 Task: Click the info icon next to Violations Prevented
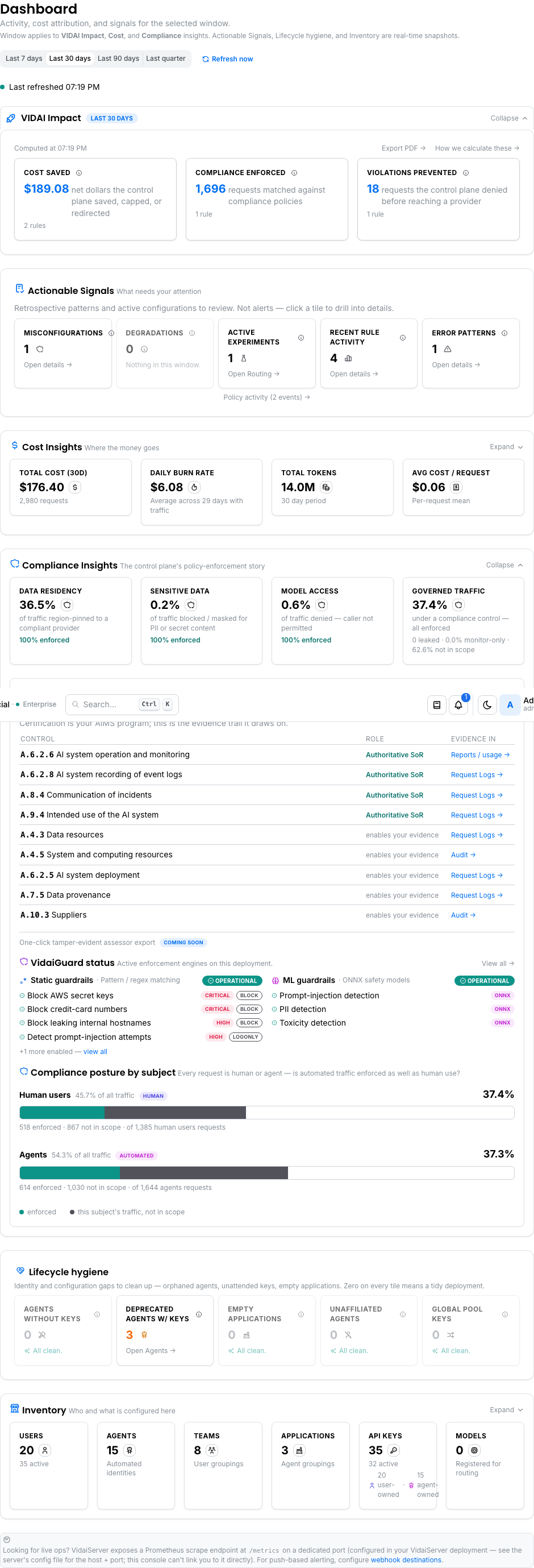[x=466, y=173]
